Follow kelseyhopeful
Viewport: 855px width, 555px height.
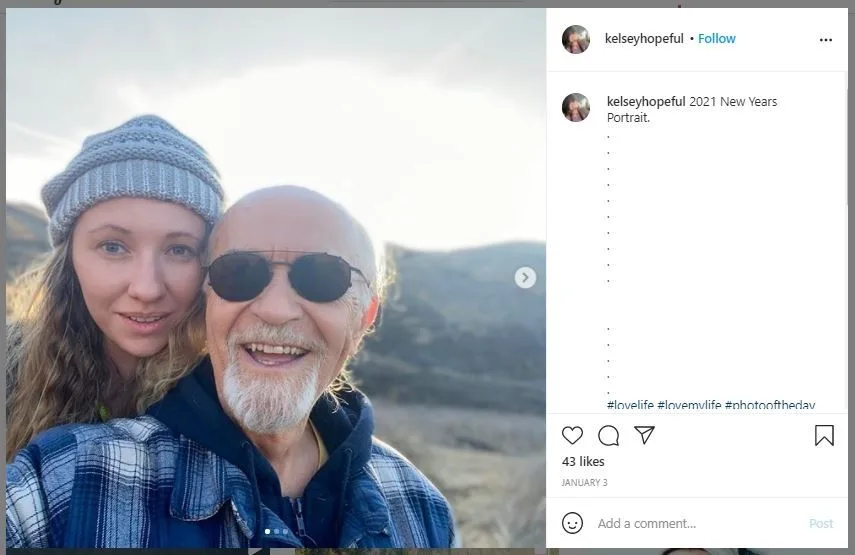717,39
